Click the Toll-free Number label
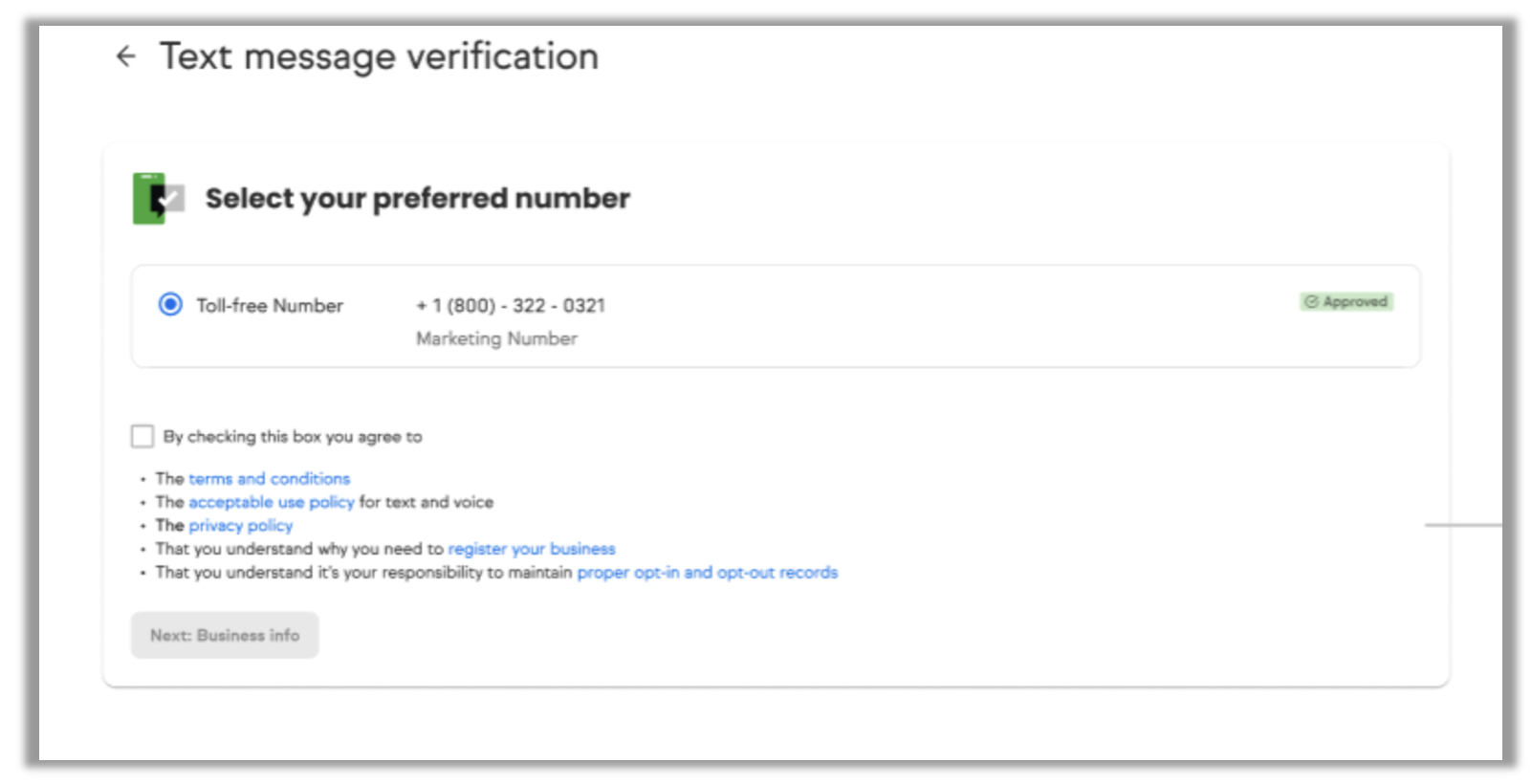The image size is (1532, 784). point(270,305)
